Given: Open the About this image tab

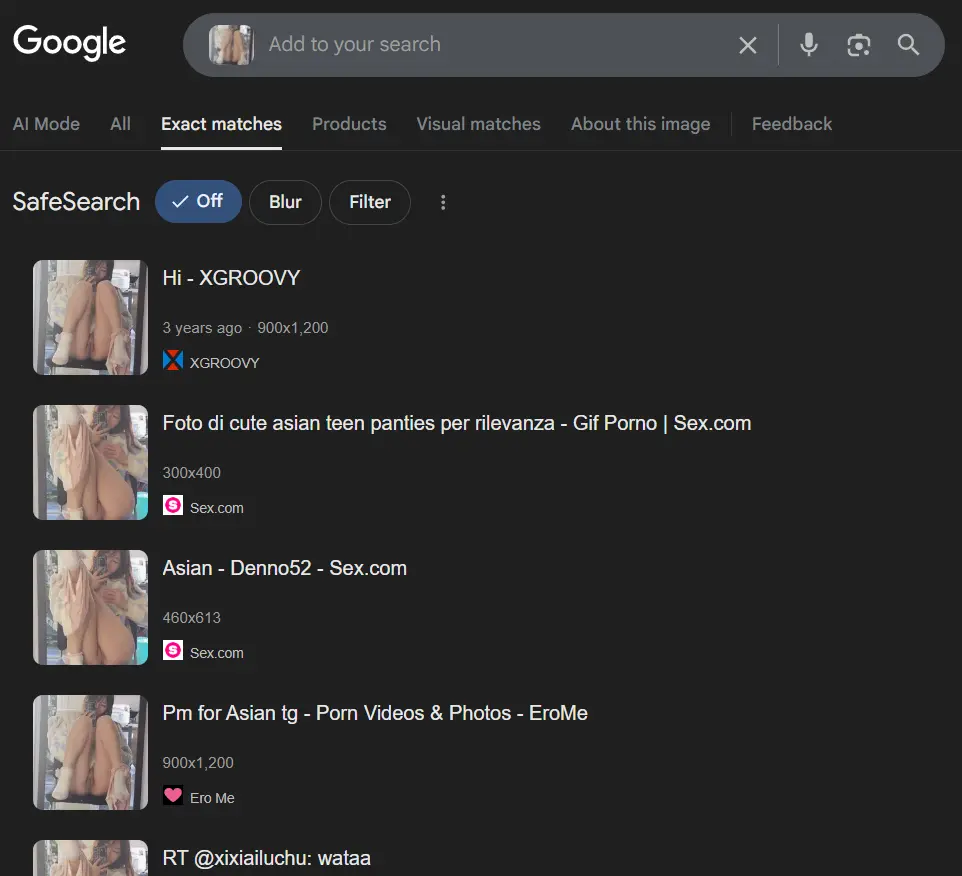Looking at the screenshot, I should [x=641, y=124].
